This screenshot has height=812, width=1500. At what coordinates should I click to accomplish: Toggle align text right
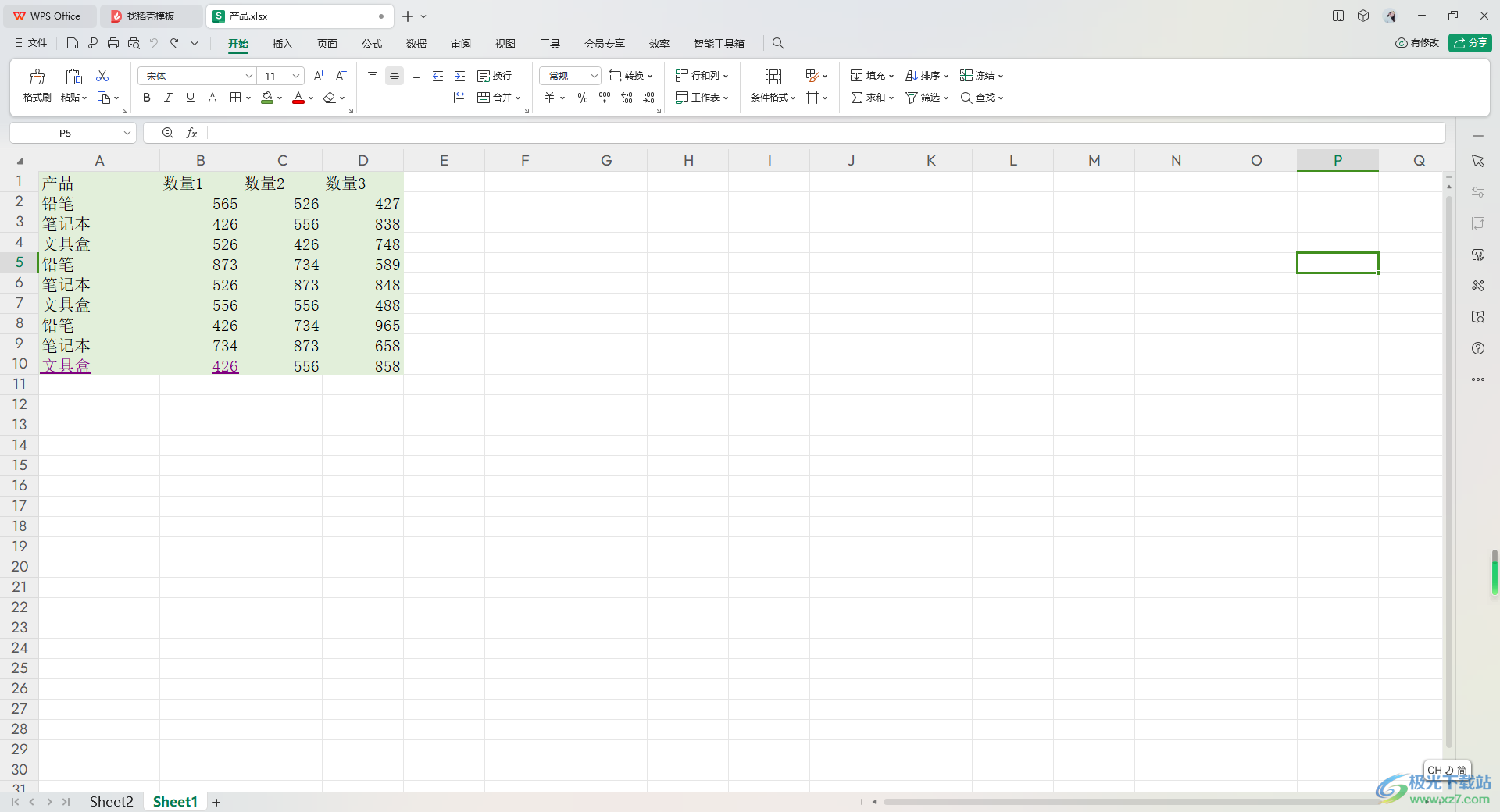[x=416, y=98]
